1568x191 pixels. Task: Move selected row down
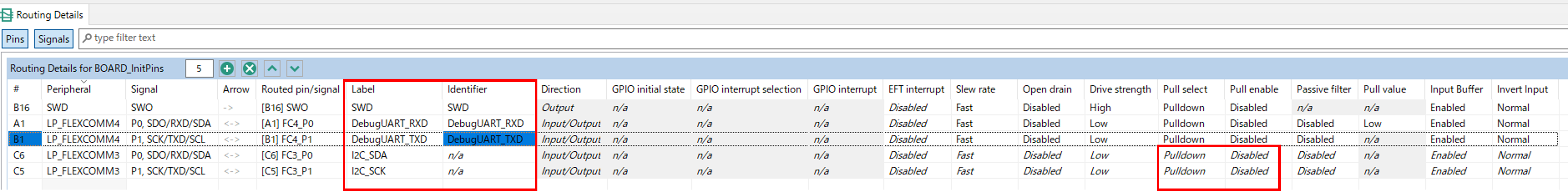point(295,68)
